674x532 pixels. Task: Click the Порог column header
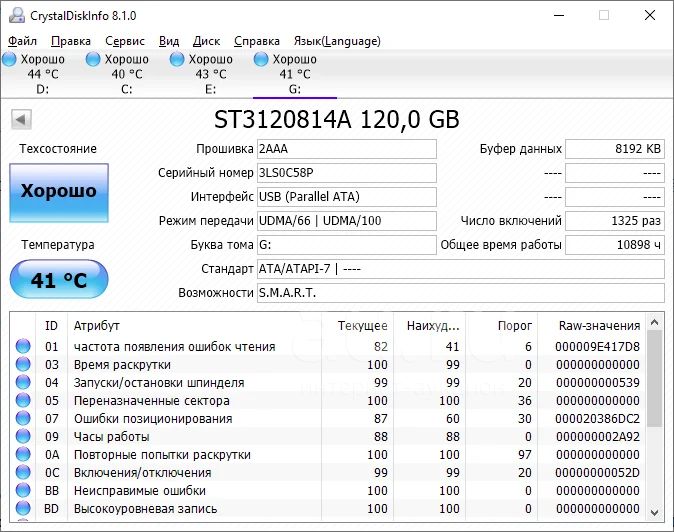pyautogui.click(x=501, y=326)
